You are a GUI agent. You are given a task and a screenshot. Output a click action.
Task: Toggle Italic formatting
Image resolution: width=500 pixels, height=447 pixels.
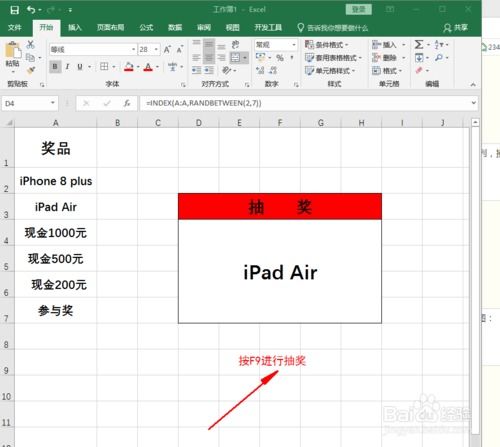pyautogui.click(x=68, y=67)
